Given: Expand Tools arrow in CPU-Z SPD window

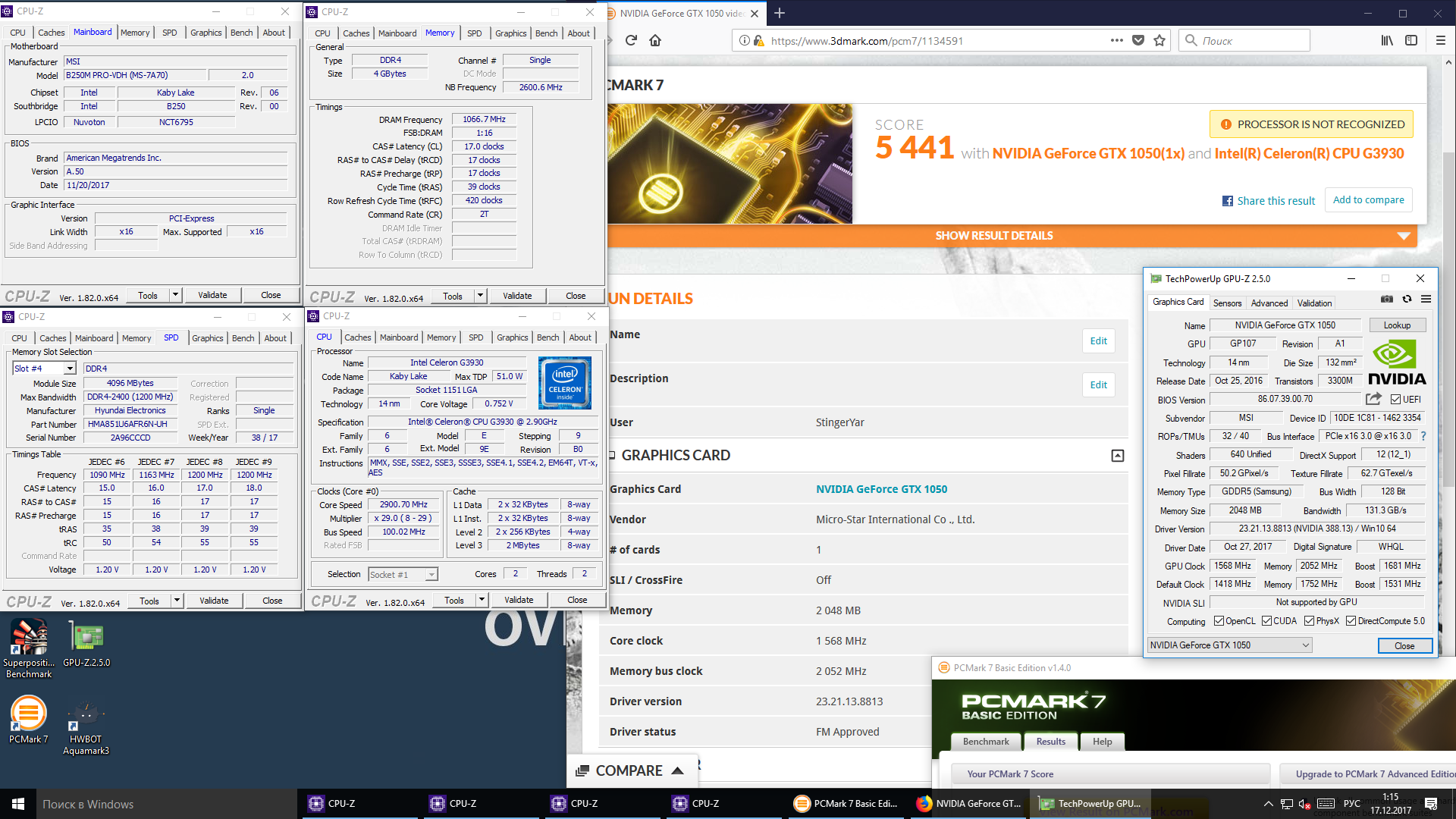Looking at the screenshot, I should click(x=177, y=601).
